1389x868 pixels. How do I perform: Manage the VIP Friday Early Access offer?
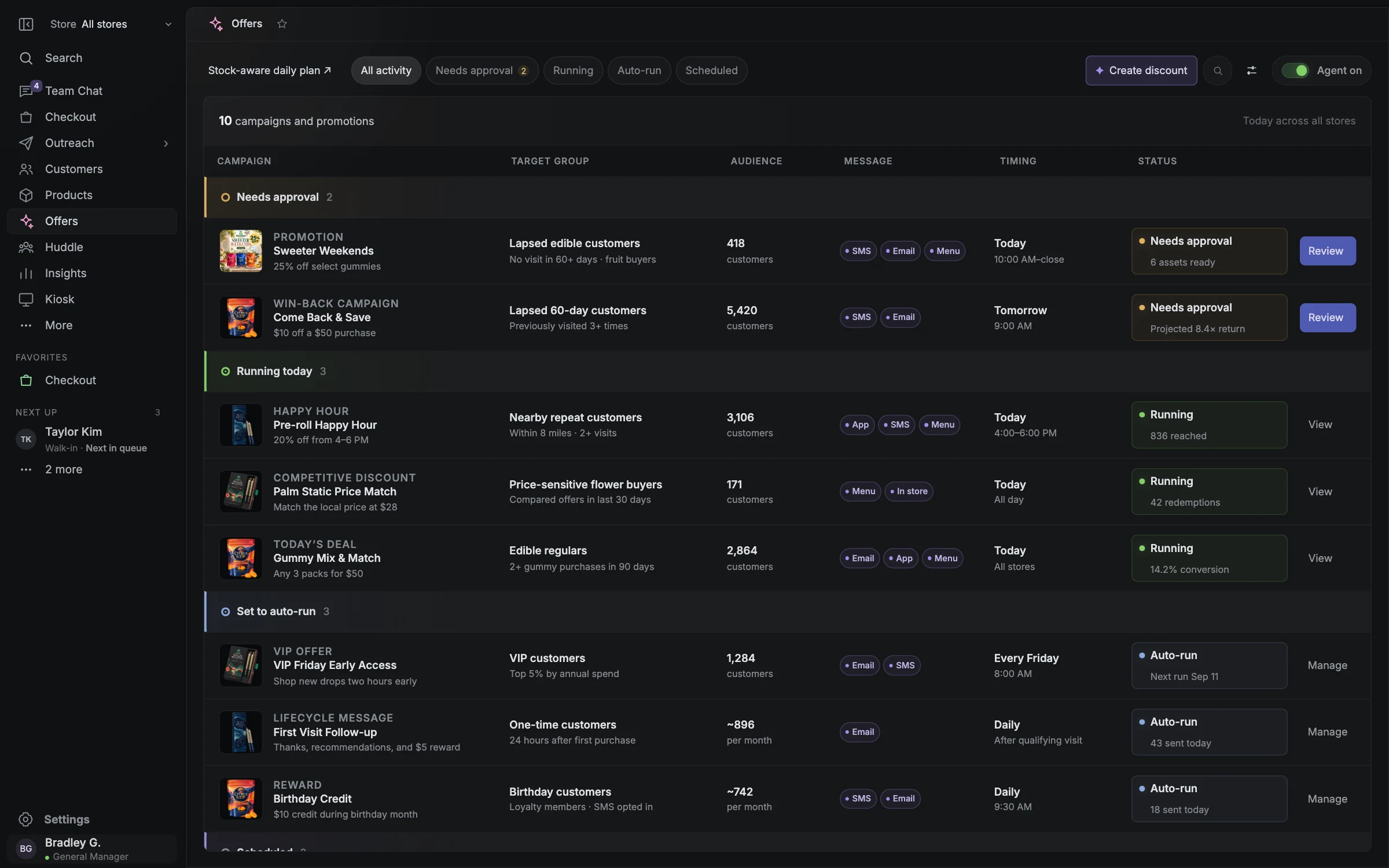(1328, 665)
